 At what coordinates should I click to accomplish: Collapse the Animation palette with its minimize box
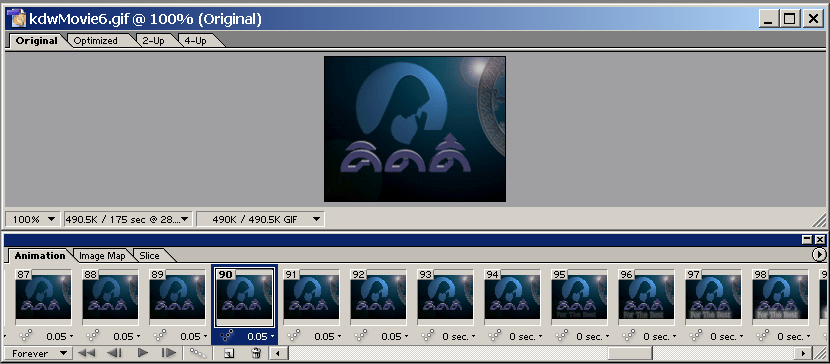tap(807, 240)
